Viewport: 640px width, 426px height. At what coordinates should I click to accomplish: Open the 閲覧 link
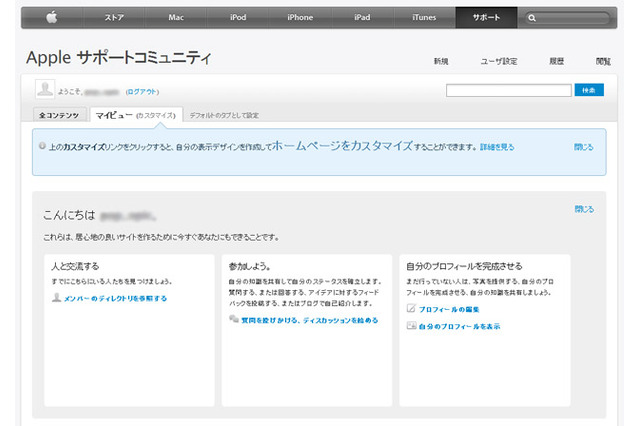[x=603, y=61]
